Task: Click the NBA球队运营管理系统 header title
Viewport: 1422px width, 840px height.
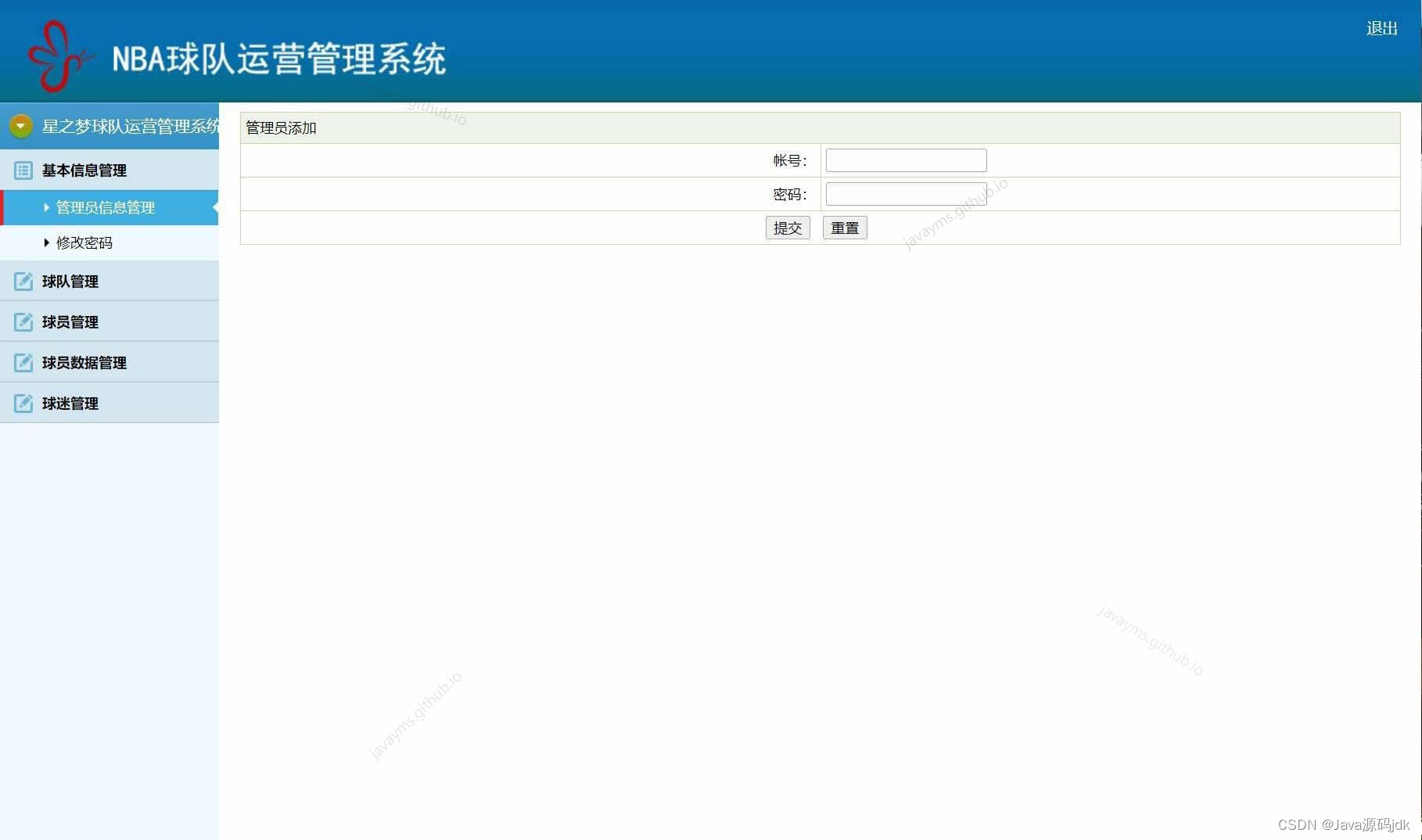Action: [279, 59]
